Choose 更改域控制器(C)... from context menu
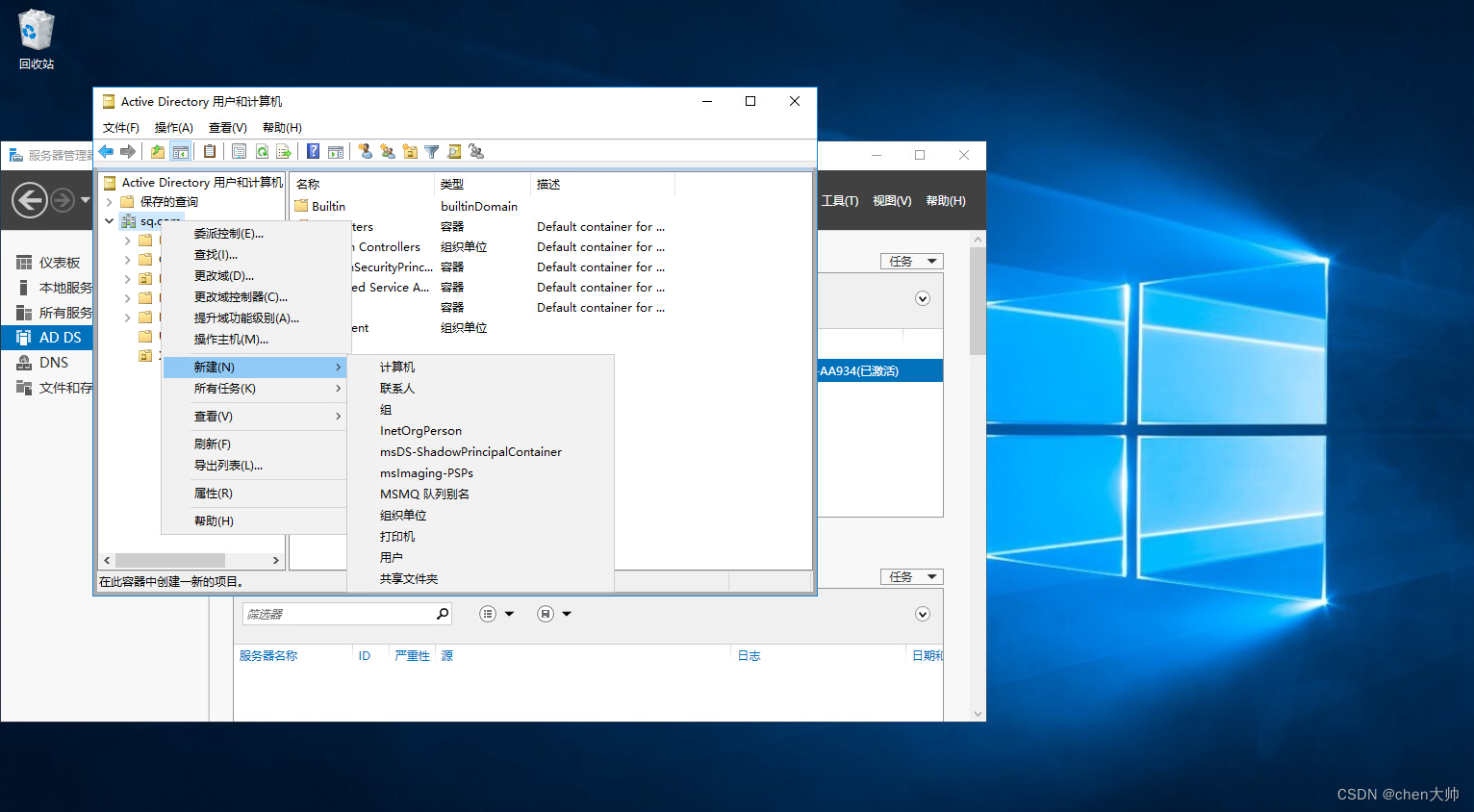The image size is (1474, 812). tap(255, 297)
